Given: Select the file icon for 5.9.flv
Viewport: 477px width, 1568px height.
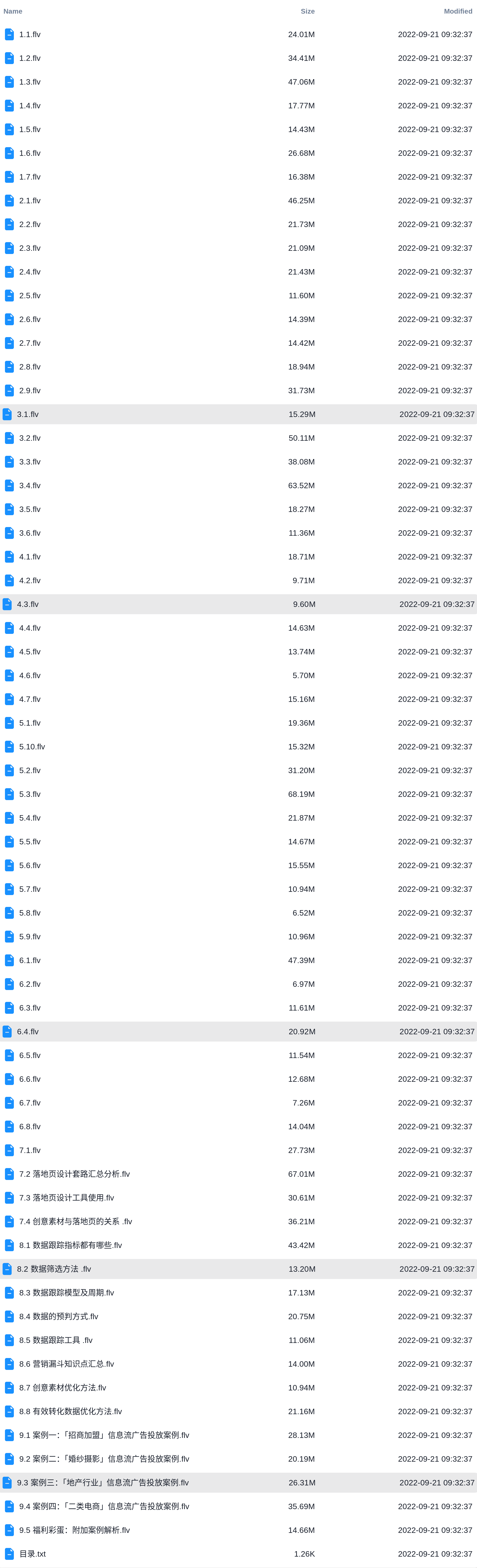Looking at the screenshot, I should [9, 937].
